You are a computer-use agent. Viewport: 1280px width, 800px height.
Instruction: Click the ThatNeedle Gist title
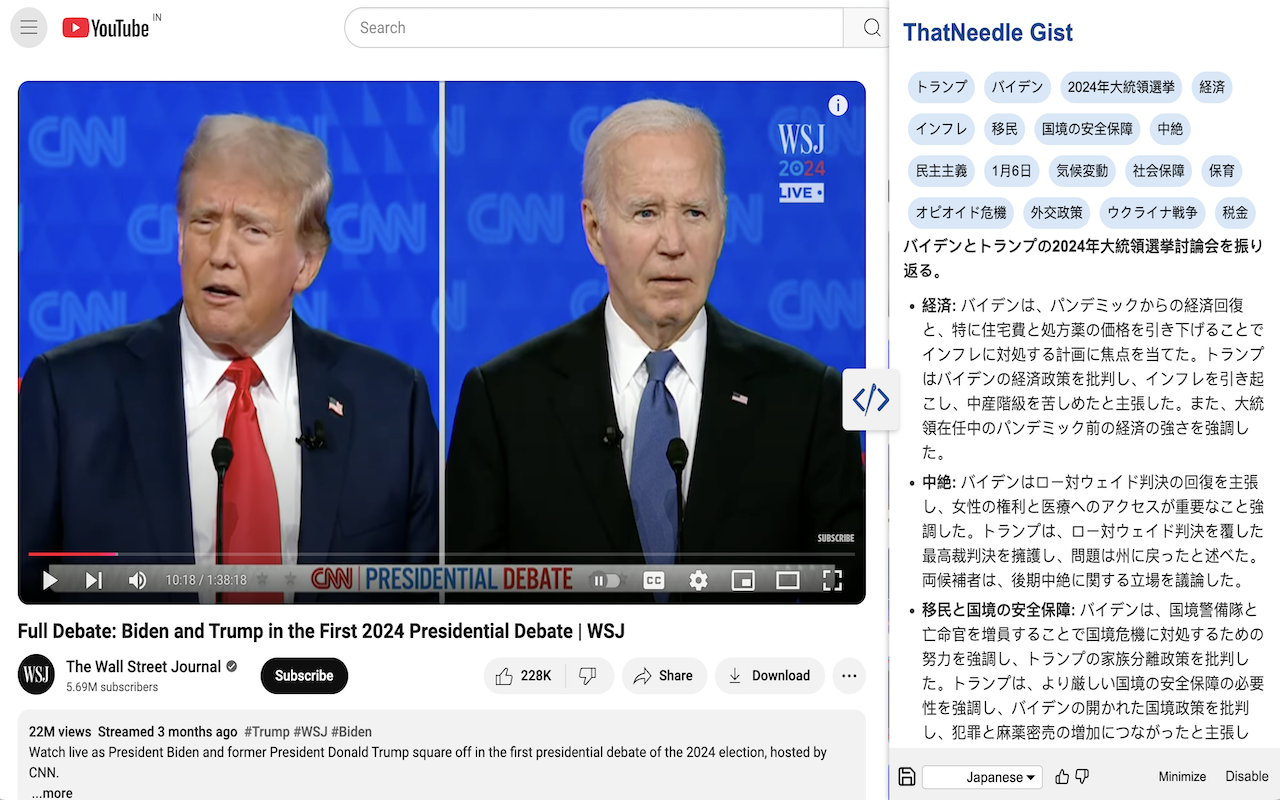[x=988, y=32]
